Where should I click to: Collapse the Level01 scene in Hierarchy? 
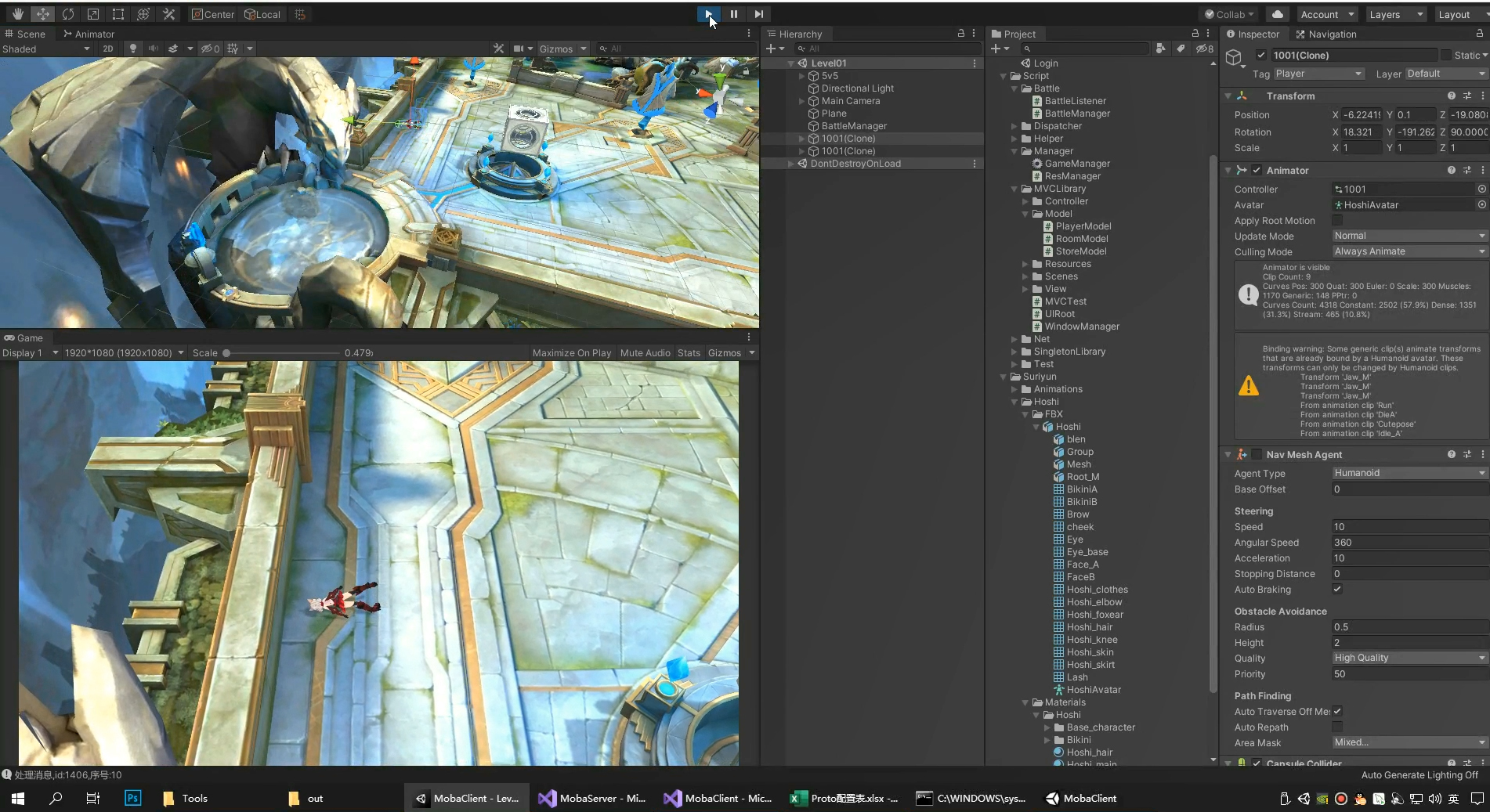point(791,63)
